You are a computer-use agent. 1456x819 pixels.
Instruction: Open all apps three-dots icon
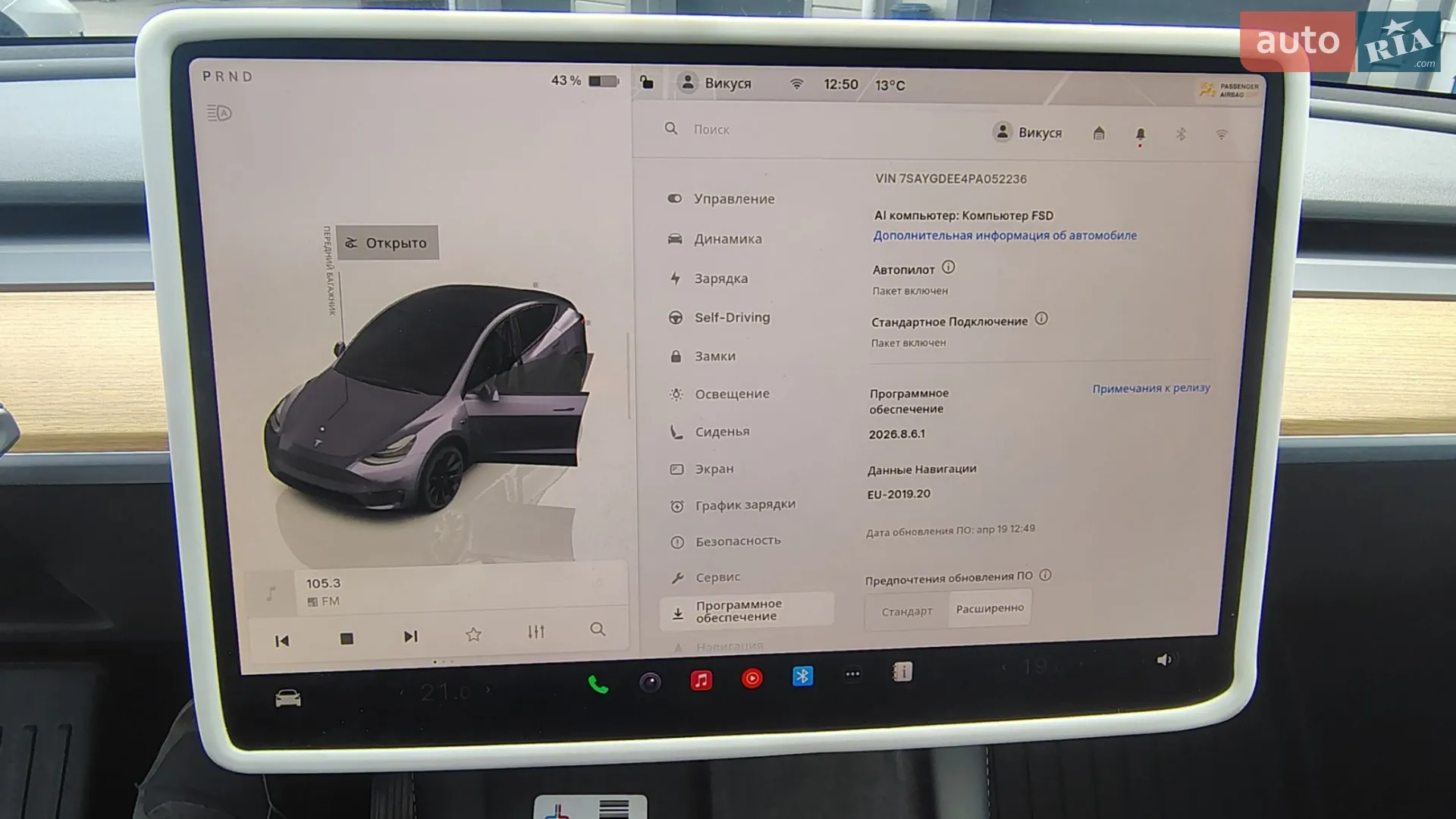coord(852,674)
